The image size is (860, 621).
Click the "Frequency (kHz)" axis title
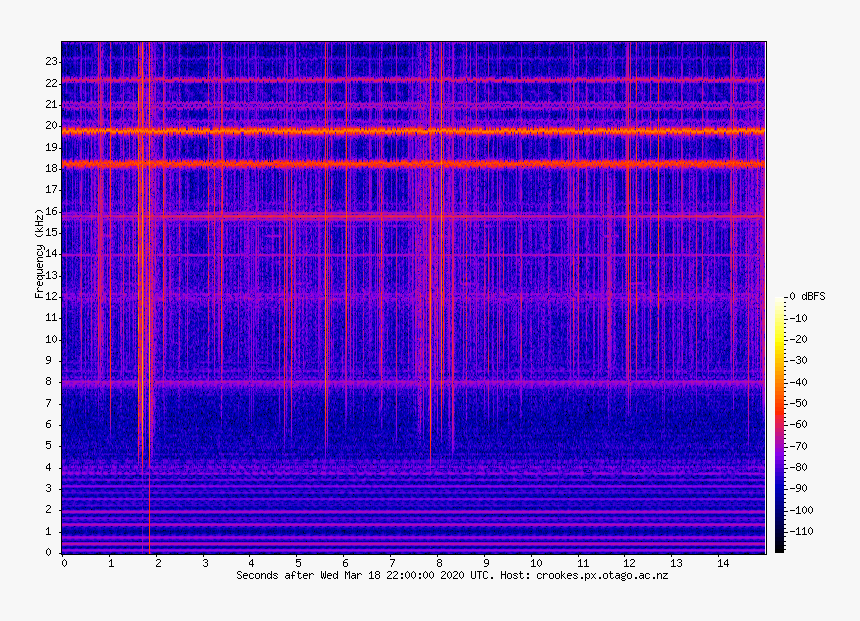39,253
